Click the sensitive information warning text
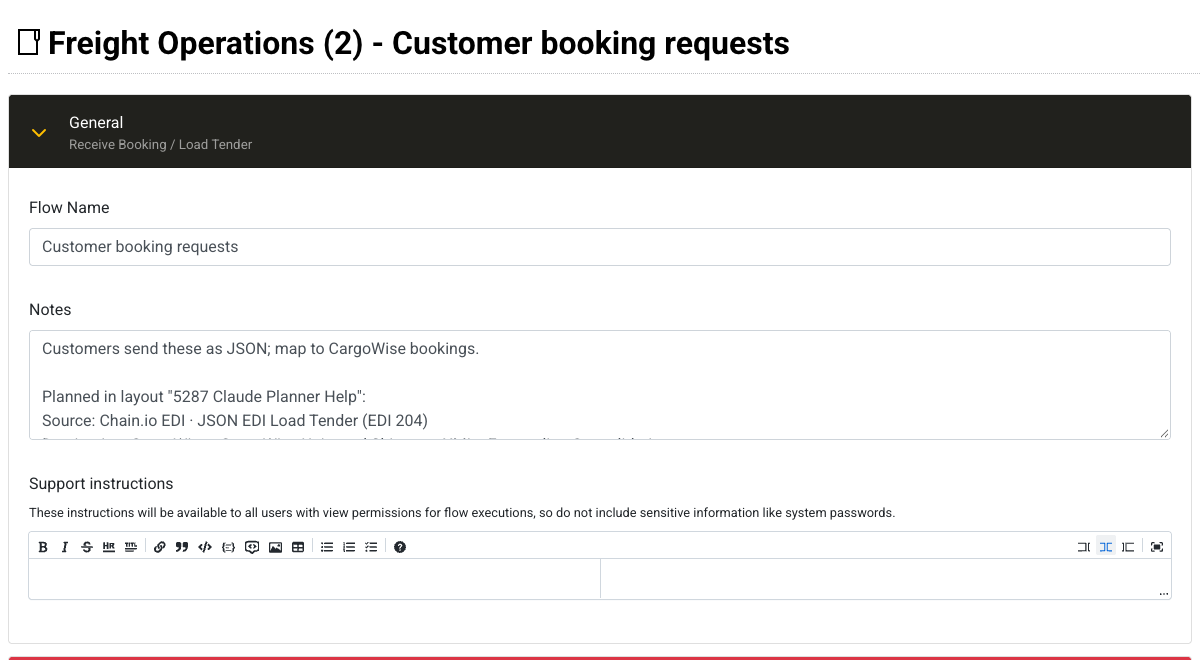The width and height of the screenshot is (1200, 660). [462, 513]
